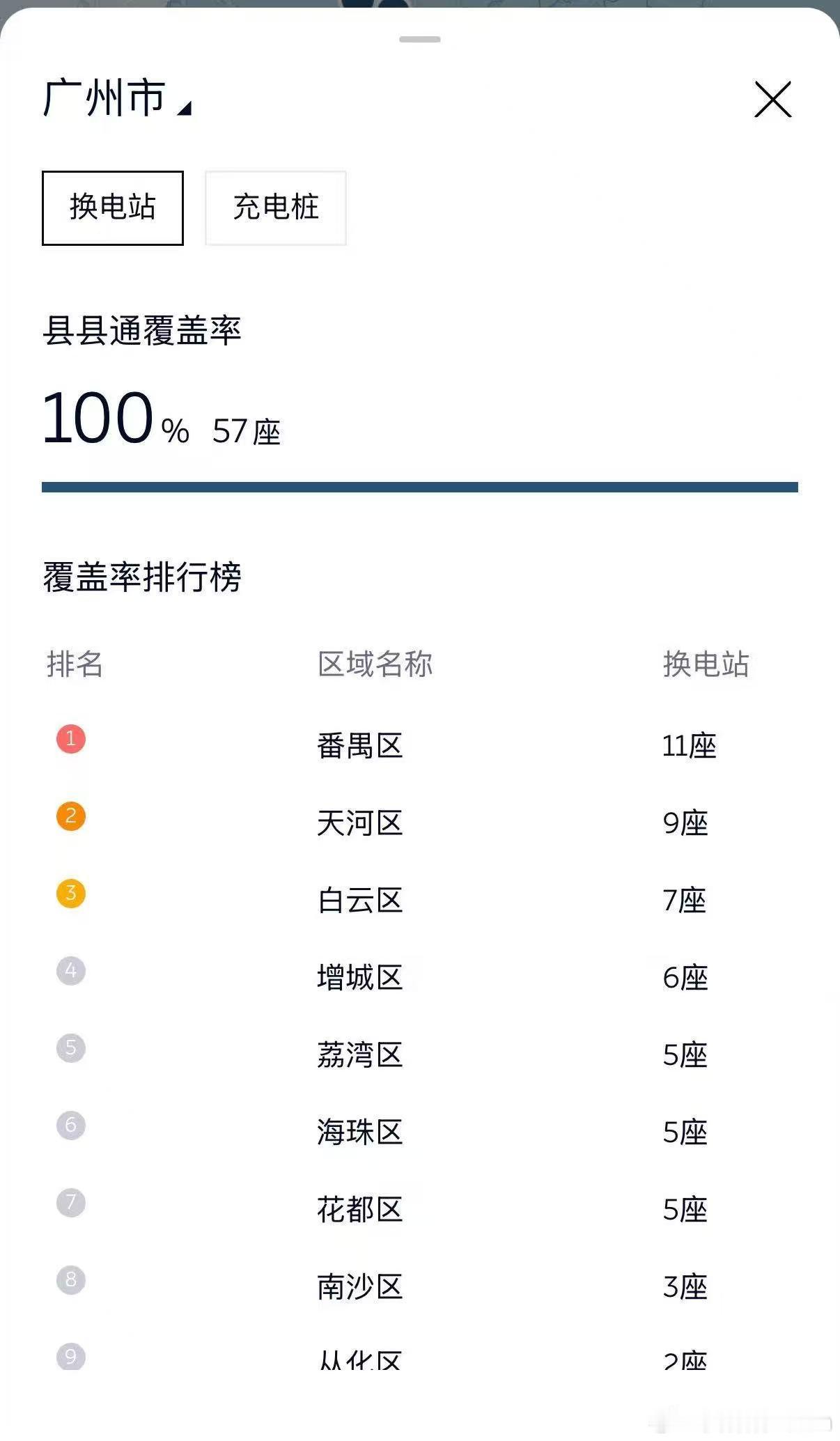Switch to the 换电站 tab
840x1441 pixels.
pos(113,208)
